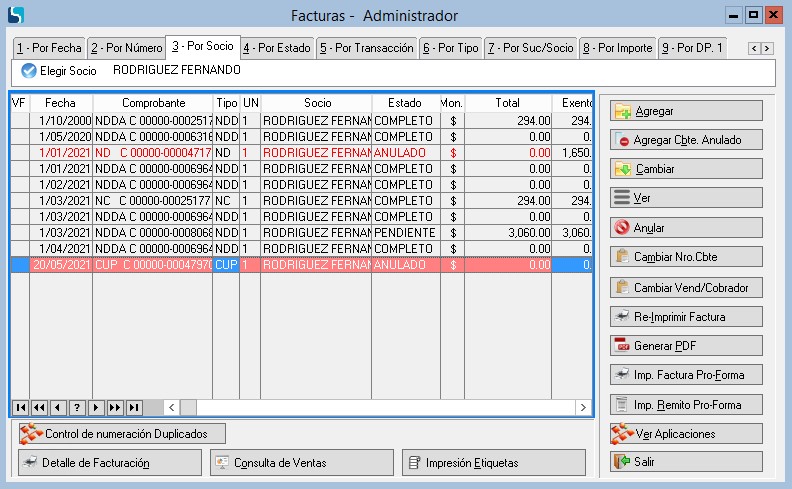This screenshot has height=489, width=792.
Task: Select the PENDIENTE invoice row
Action: pyautogui.click(x=300, y=232)
